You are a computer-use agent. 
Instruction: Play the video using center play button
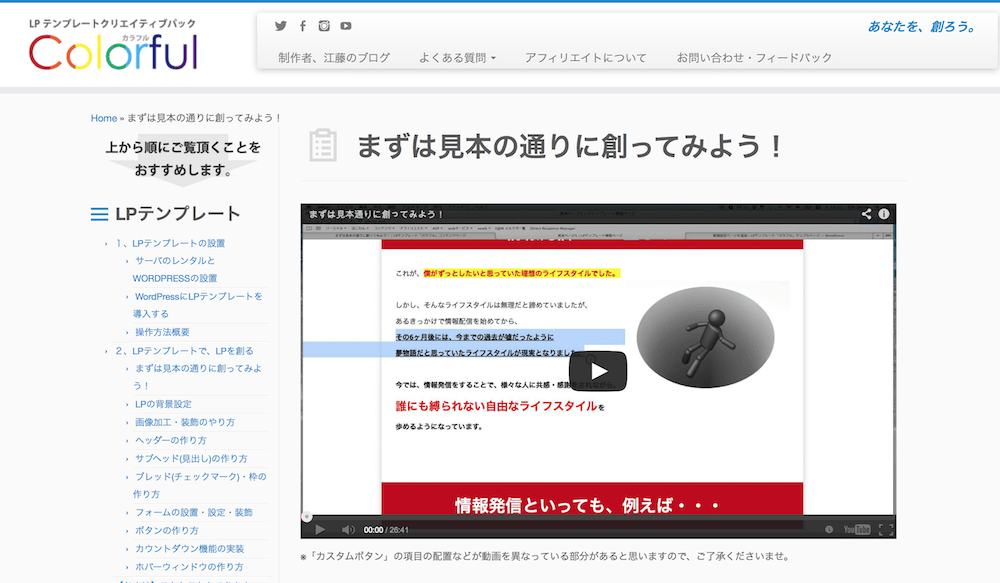click(598, 371)
